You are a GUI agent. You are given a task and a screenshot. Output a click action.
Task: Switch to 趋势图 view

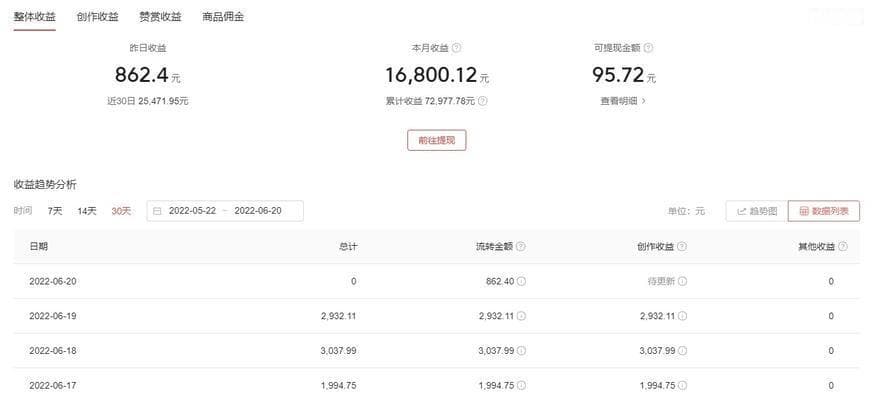pos(757,211)
